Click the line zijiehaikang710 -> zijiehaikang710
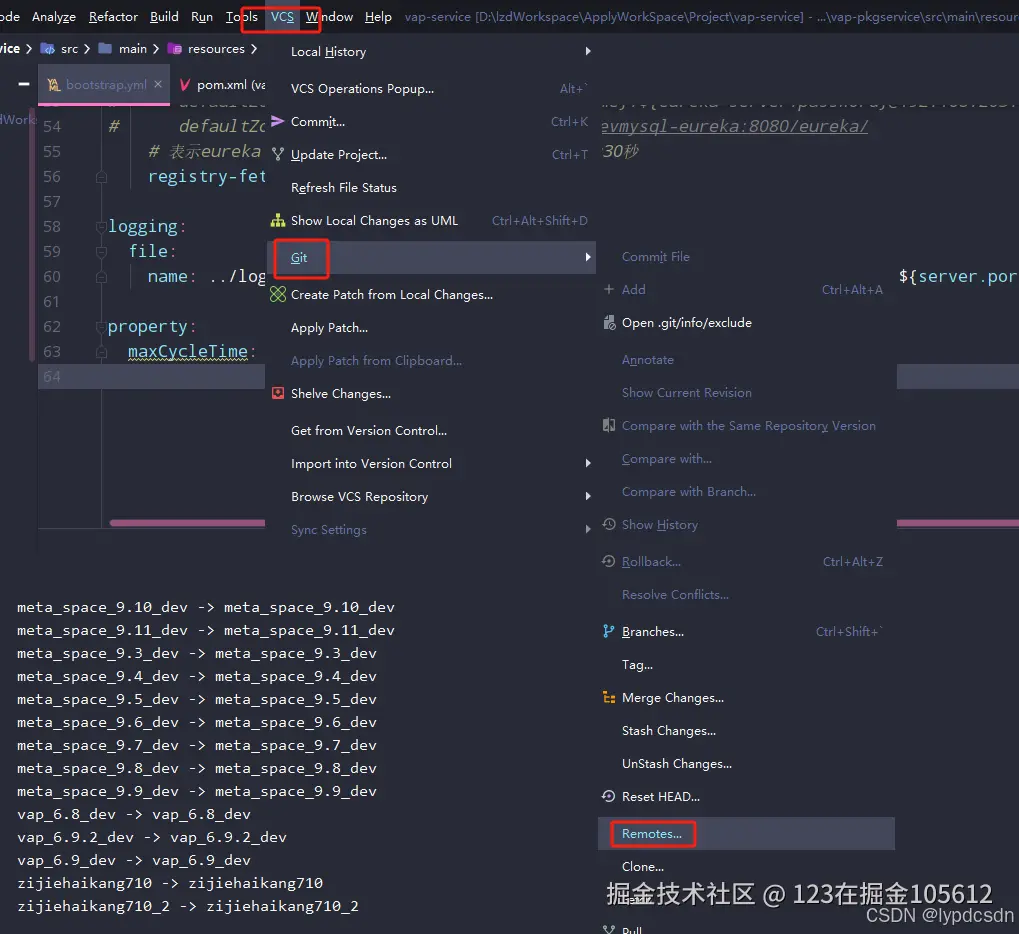 point(170,883)
